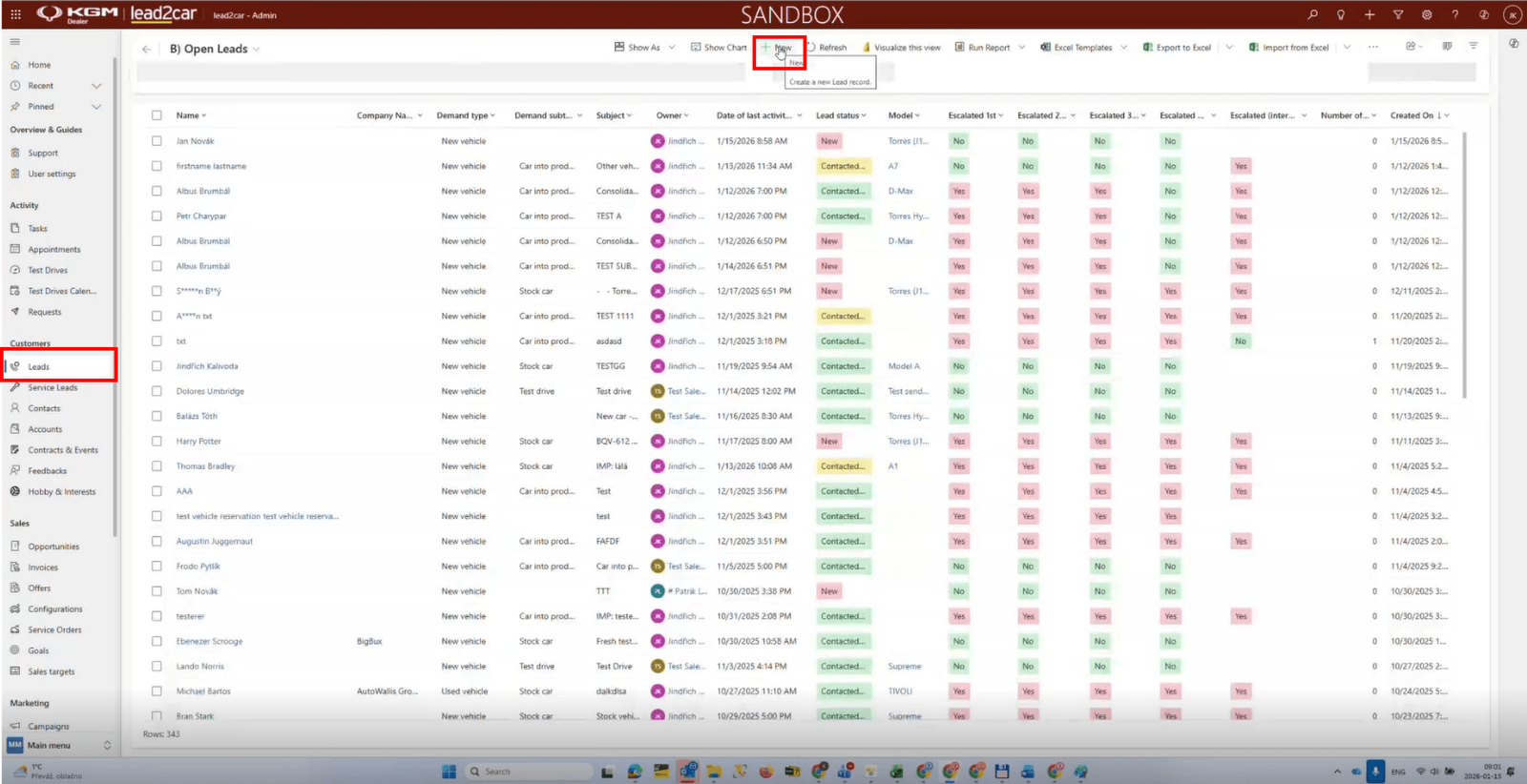This screenshot has width=1527, height=784.
Task: Open the Main menu area switcher
Action: (59, 746)
